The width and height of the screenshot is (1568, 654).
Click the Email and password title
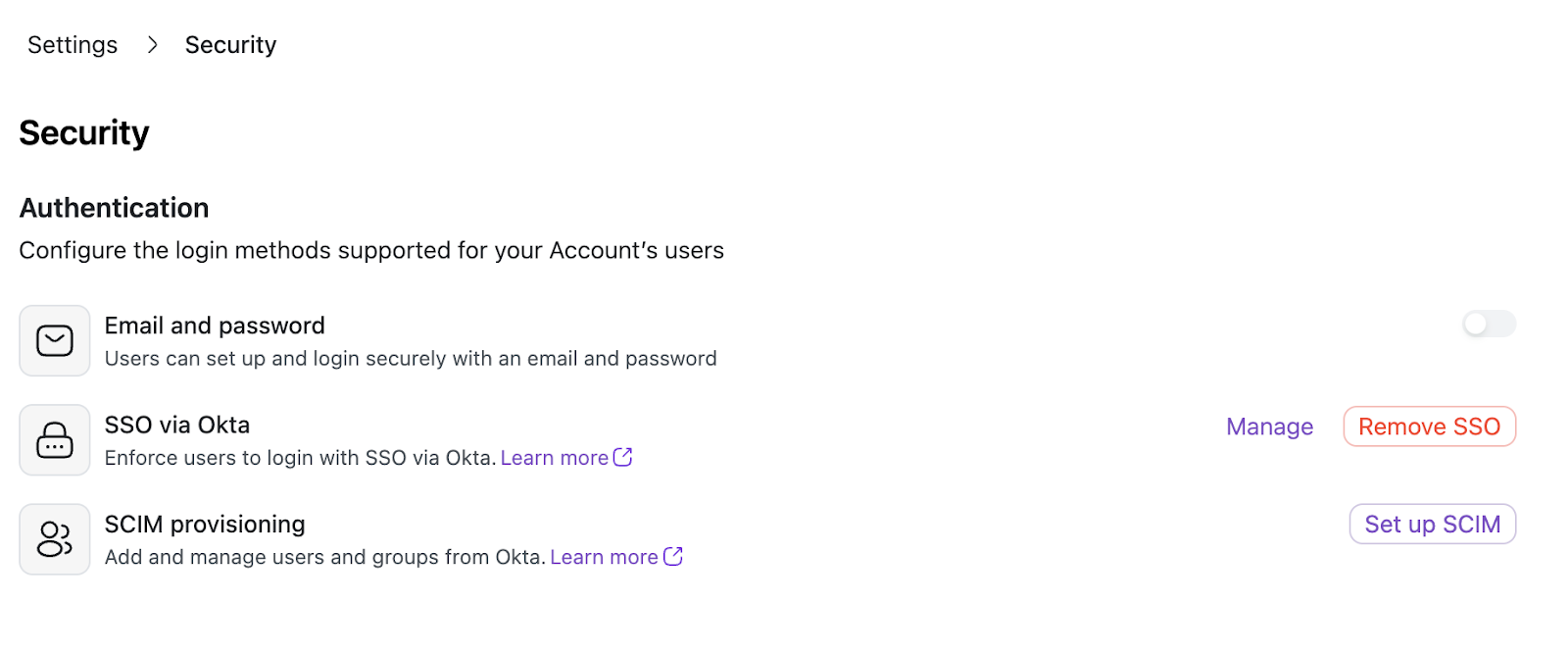click(x=215, y=326)
